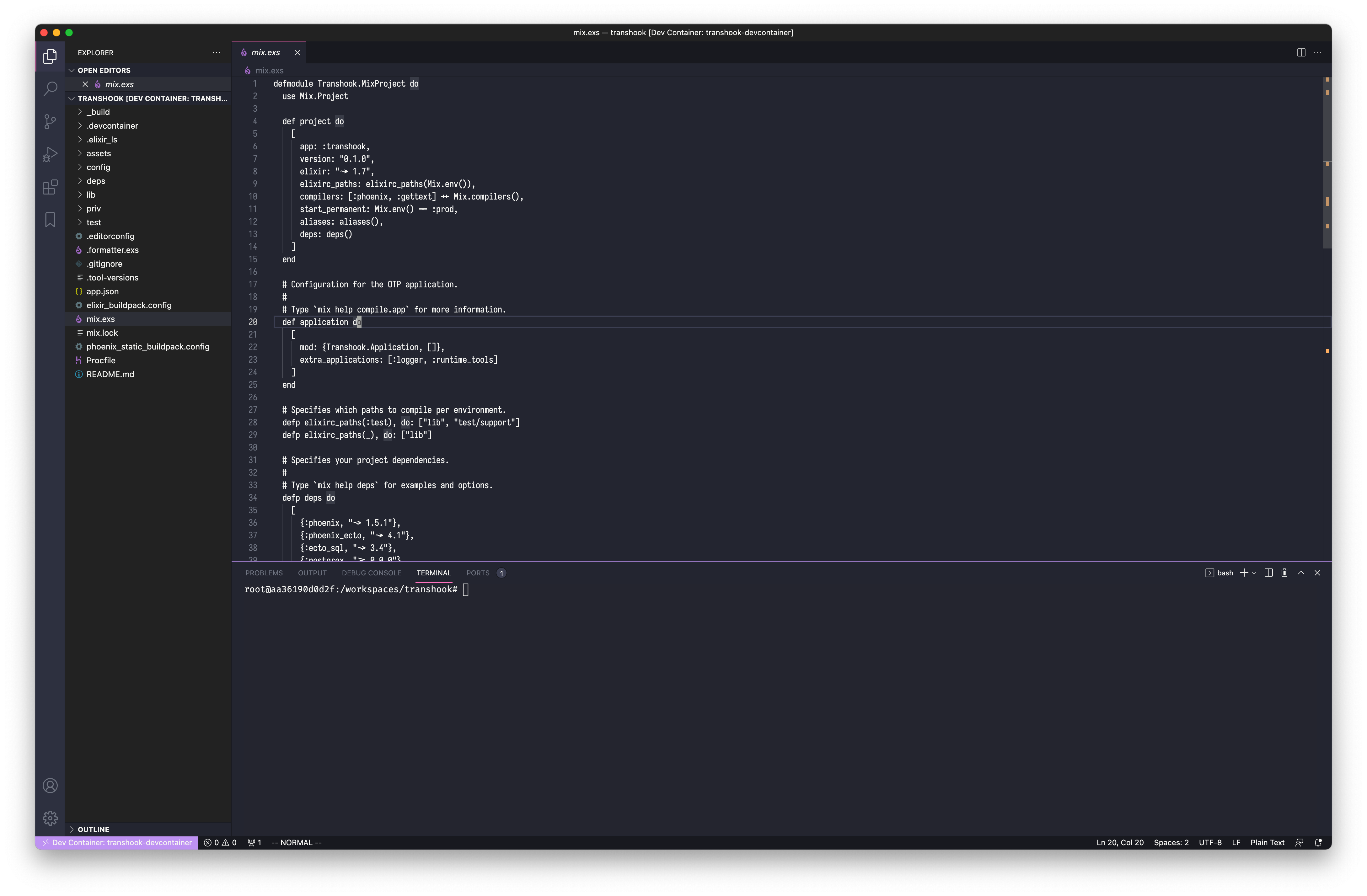This screenshot has width=1367, height=896.
Task: Open editor more actions menu
Action: (1318, 53)
